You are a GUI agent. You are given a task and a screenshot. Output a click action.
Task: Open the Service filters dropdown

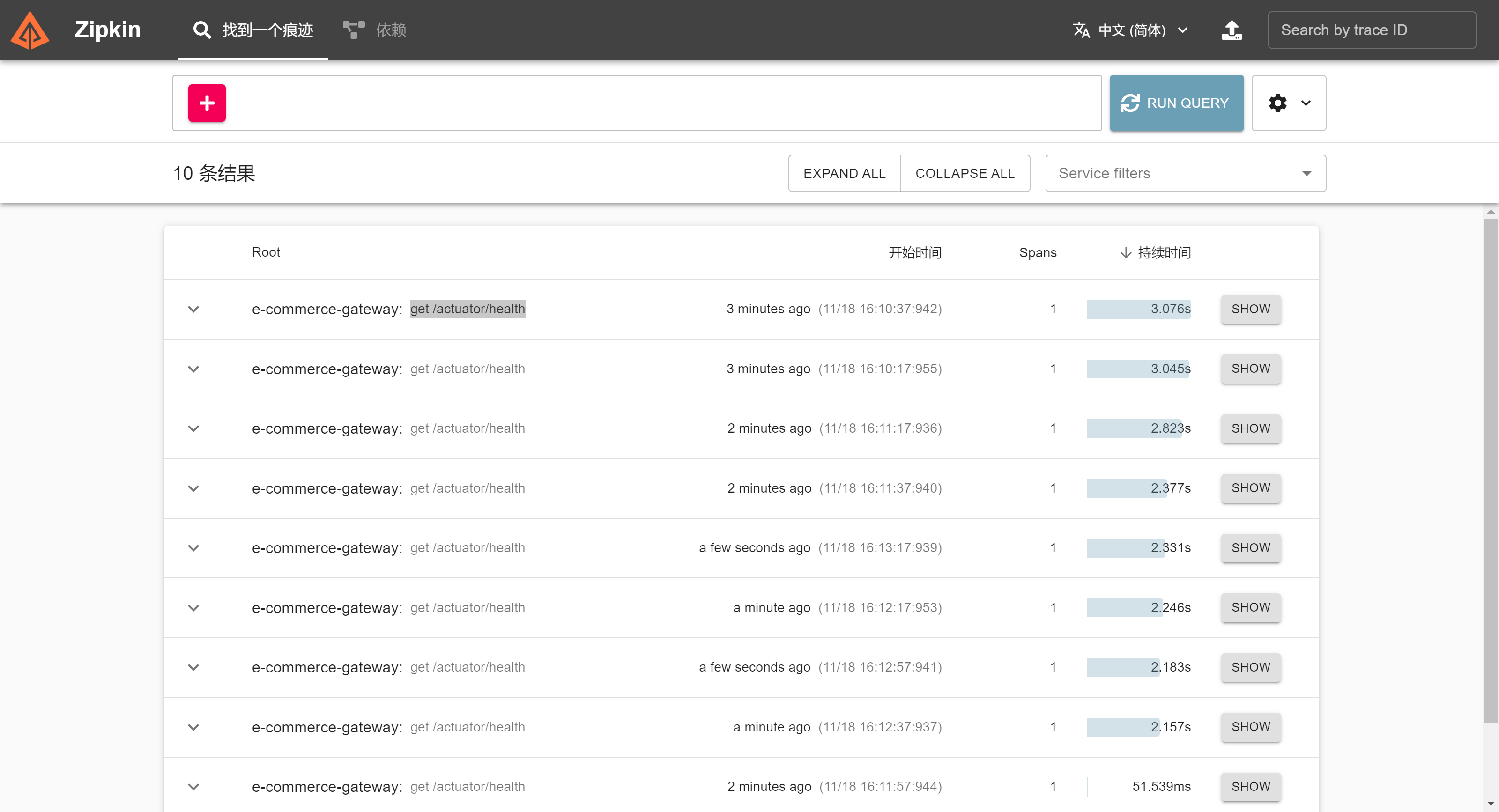[1185, 173]
